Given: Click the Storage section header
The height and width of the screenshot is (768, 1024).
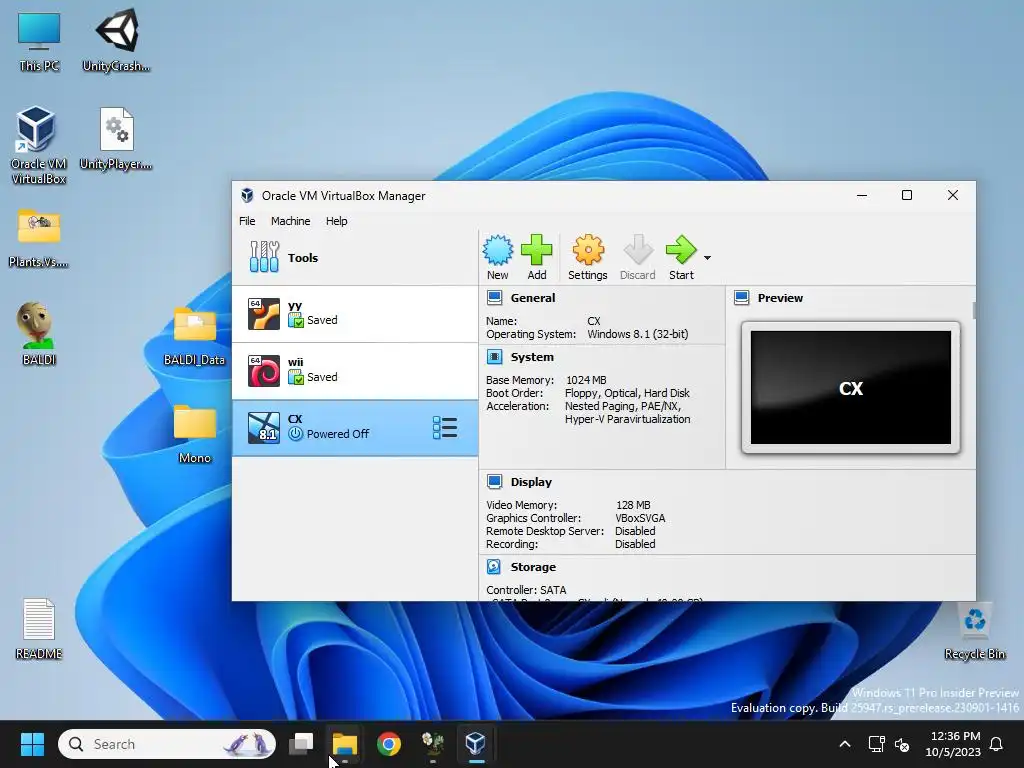Looking at the screenshot, I should 533,567.
